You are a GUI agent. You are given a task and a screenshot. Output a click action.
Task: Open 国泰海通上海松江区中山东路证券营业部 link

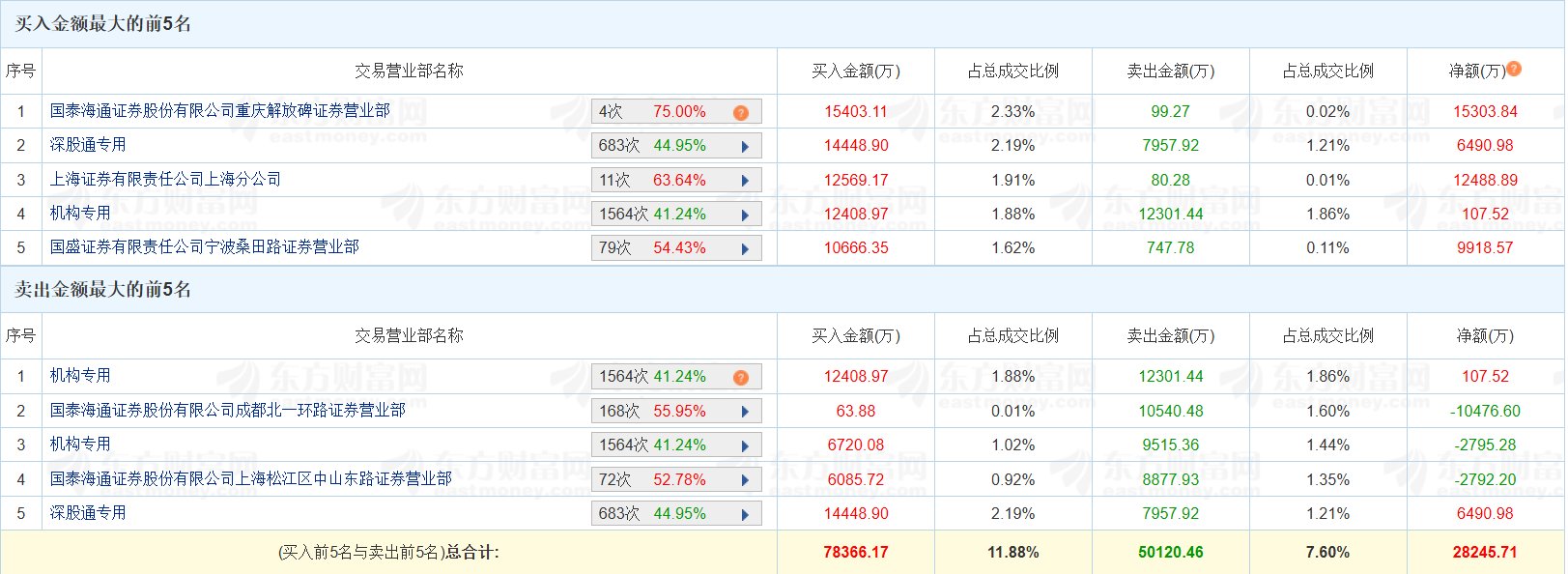tap(251, 479)
